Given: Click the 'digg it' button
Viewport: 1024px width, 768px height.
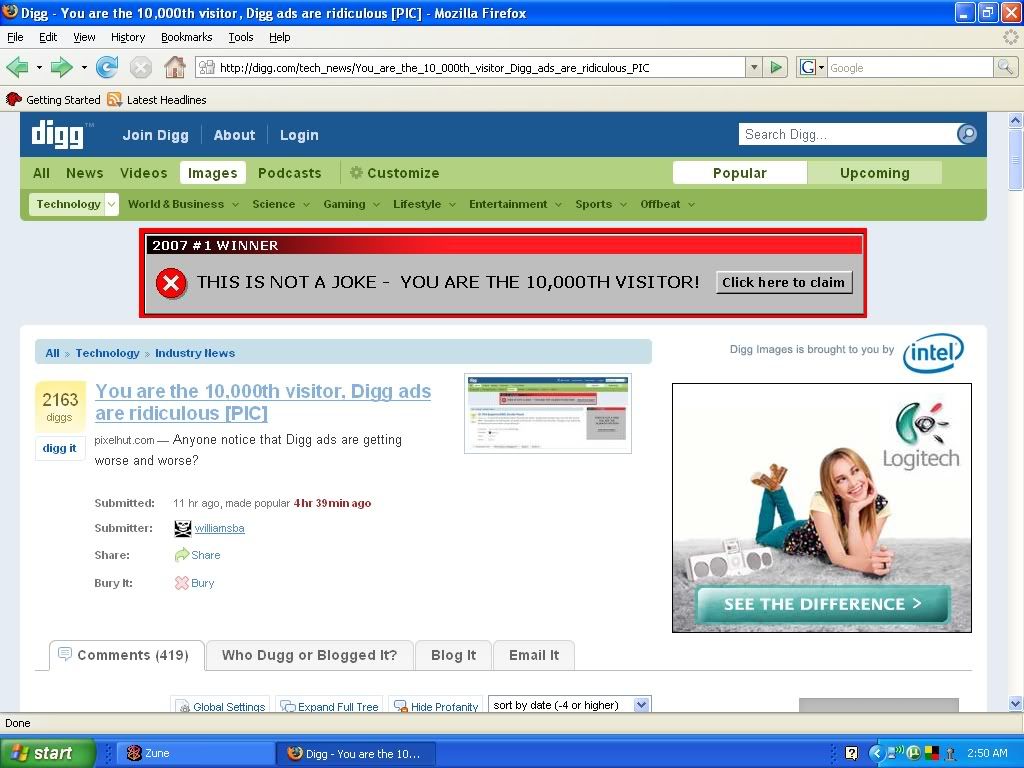Looking at the screenshot, I should click(59, 448).
